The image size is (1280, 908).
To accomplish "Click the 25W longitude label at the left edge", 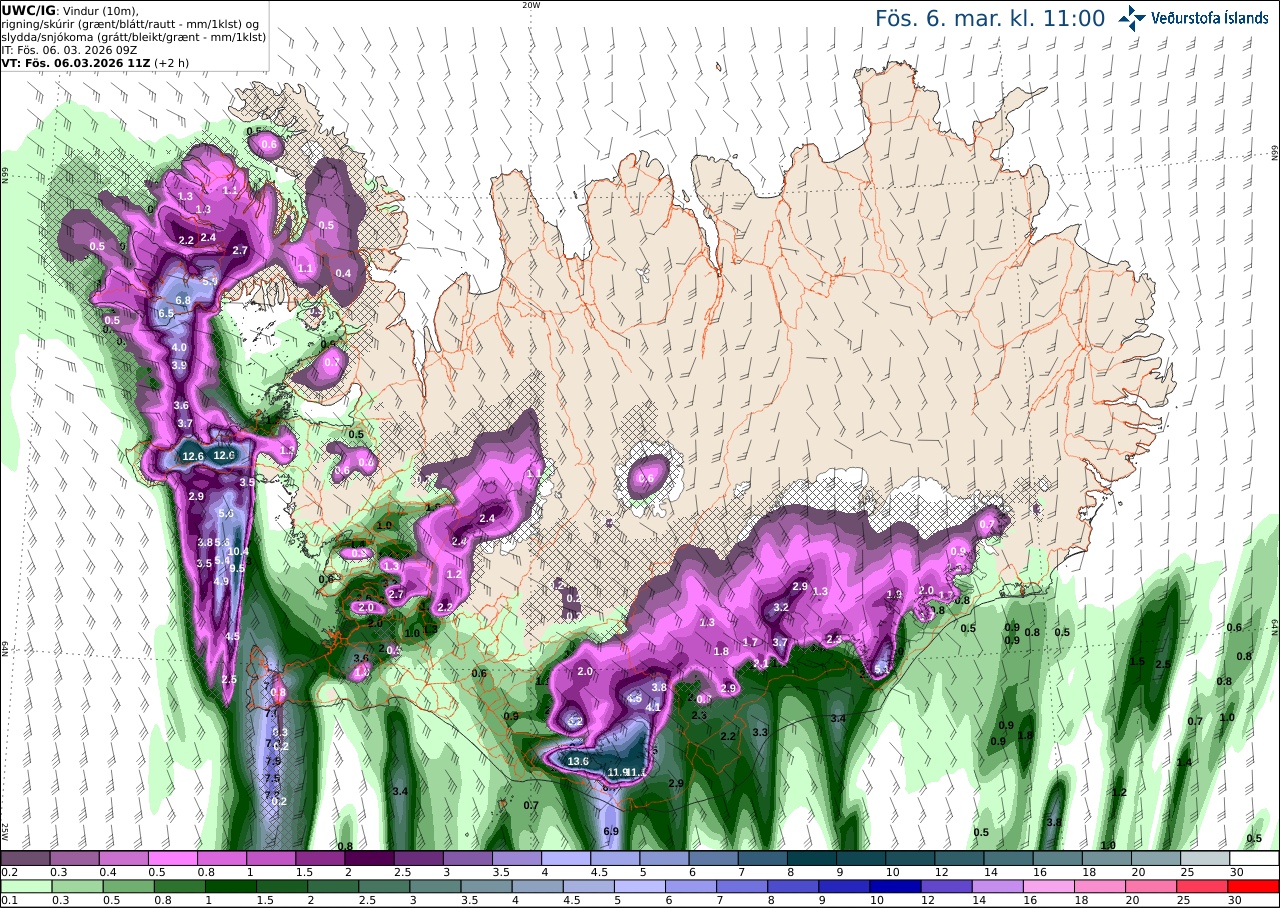I will [x=5, y=831].
